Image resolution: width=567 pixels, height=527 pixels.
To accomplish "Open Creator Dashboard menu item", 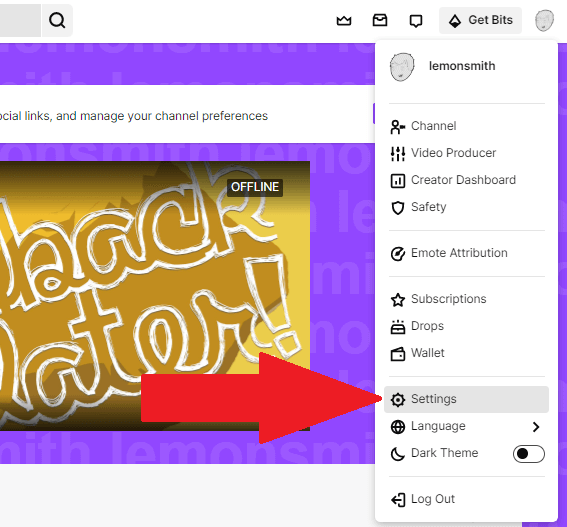I will pos(466,180).
